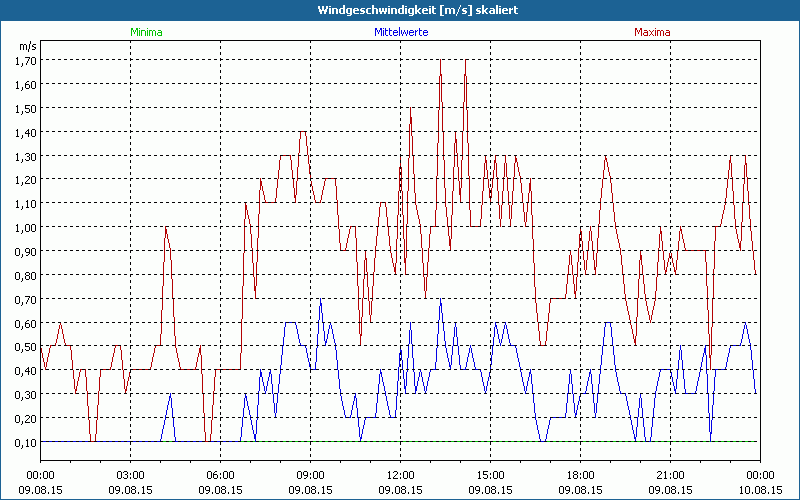Viewport: 800px width, 500px height.
Task: Select the 06:00 time axis label
Action: click(x=221, y=475)
